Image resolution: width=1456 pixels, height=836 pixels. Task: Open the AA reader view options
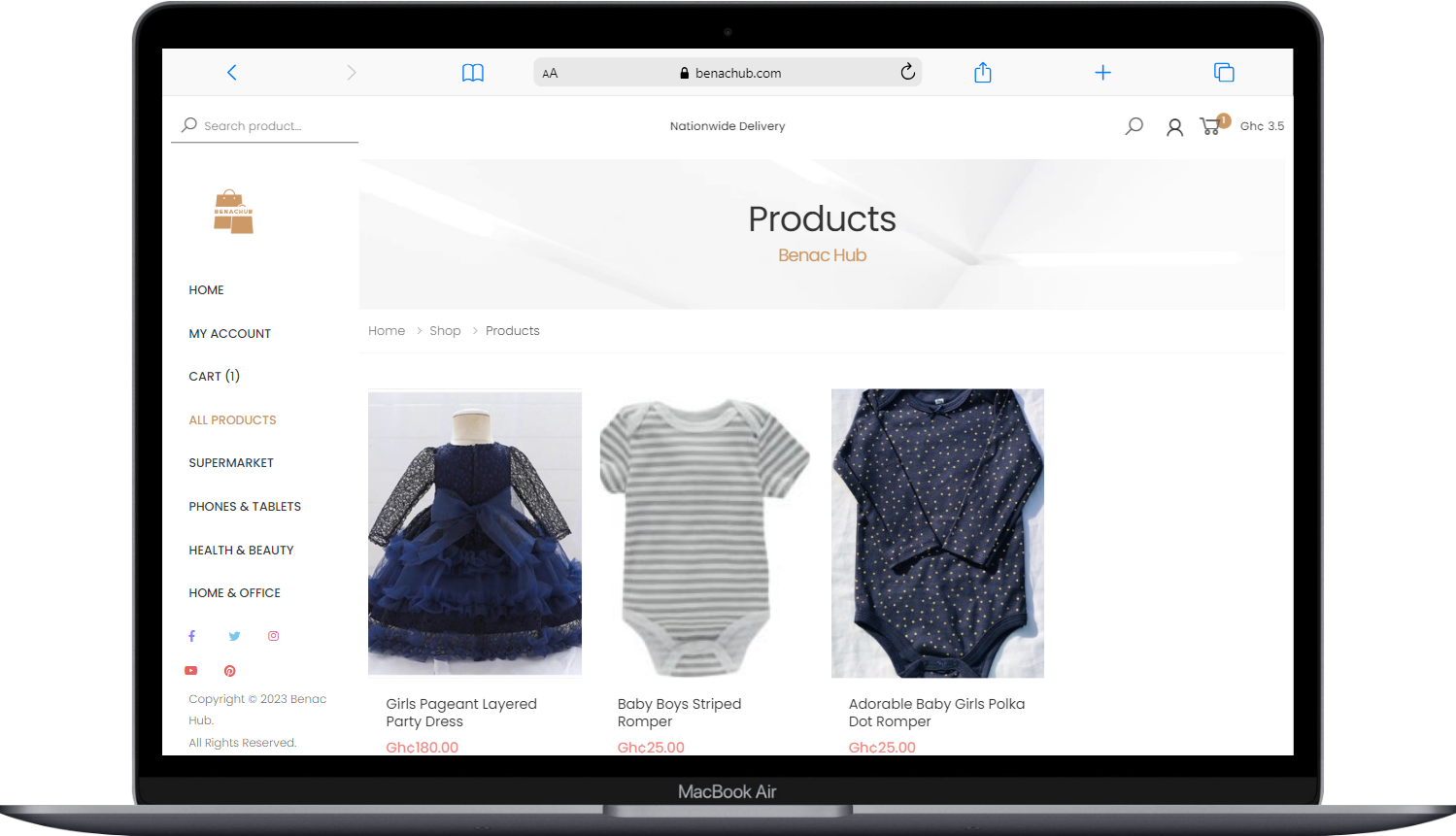click(550, 73)
